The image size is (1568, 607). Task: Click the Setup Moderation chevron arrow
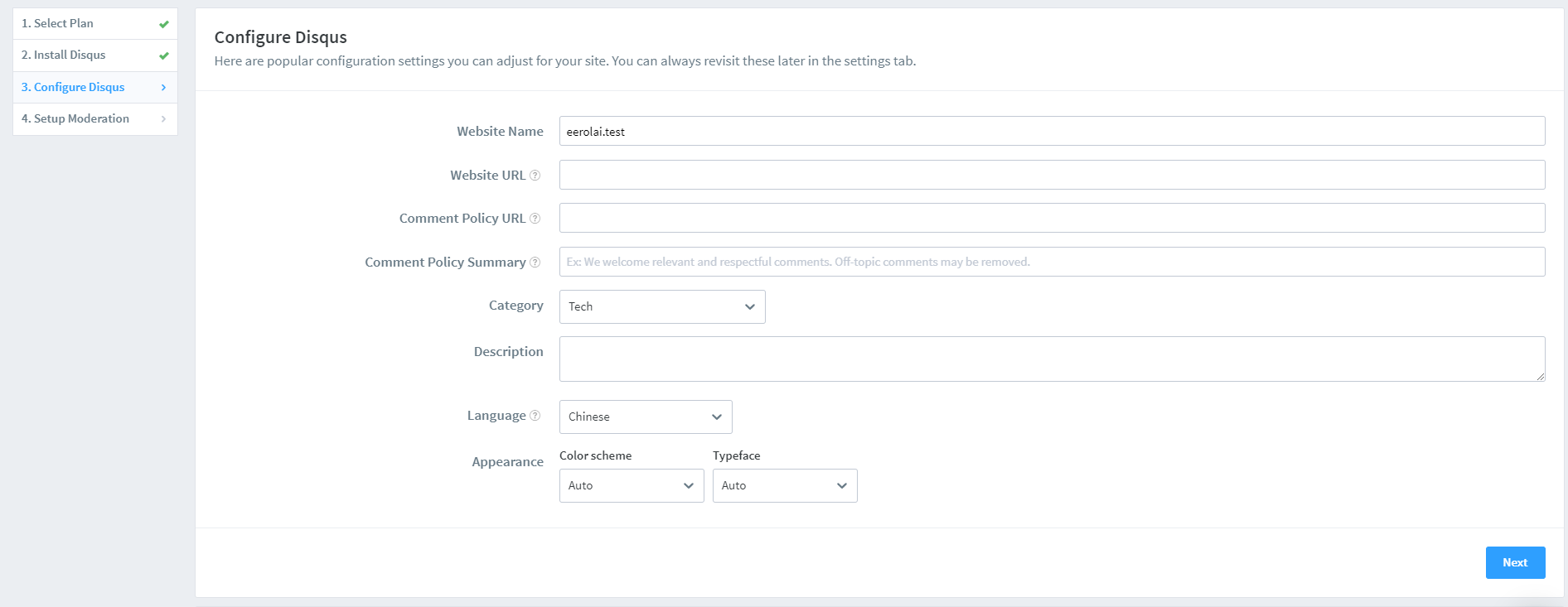coord(163,119)
